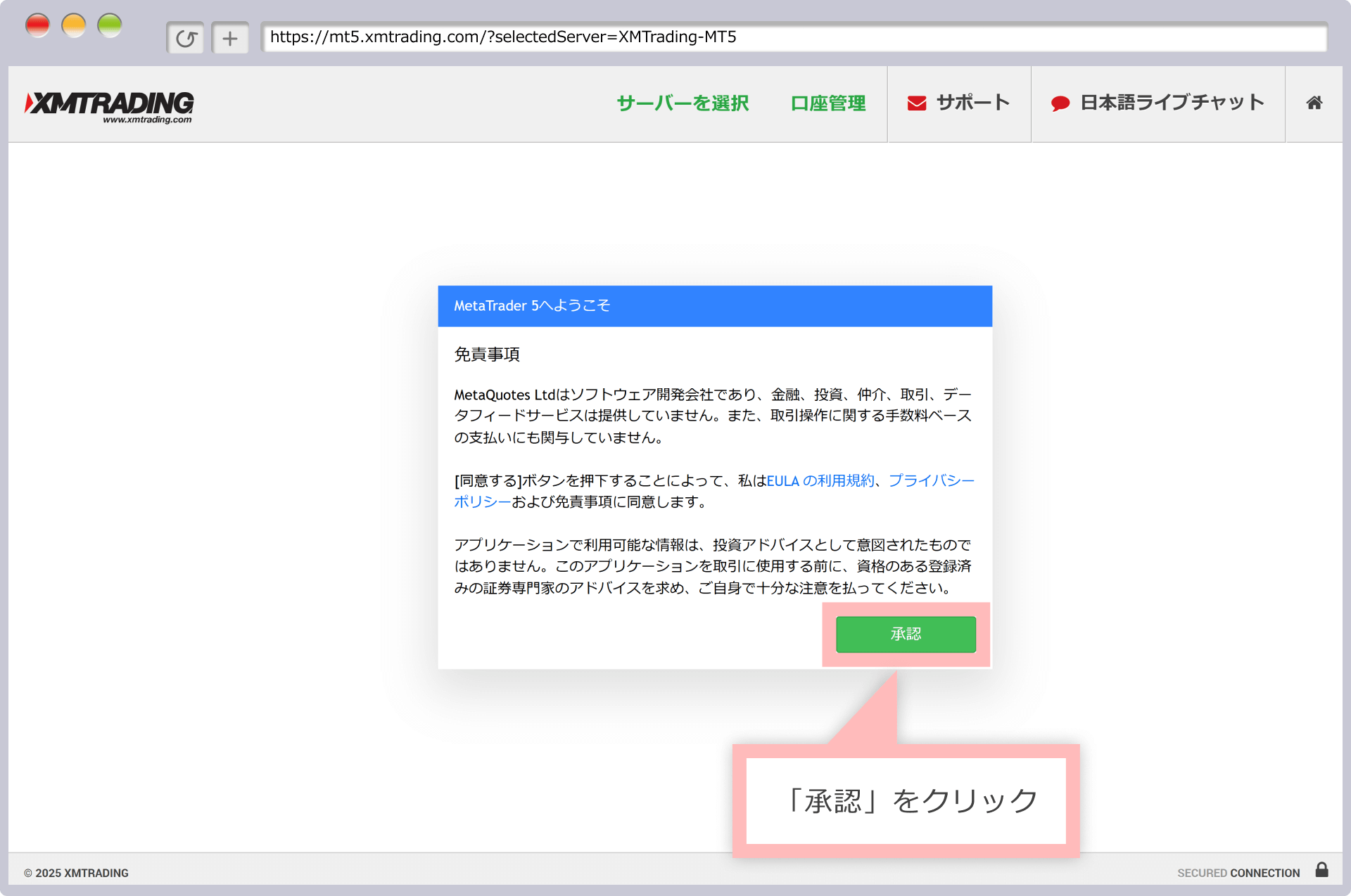Start 日本語ライブチャット

1157,103
